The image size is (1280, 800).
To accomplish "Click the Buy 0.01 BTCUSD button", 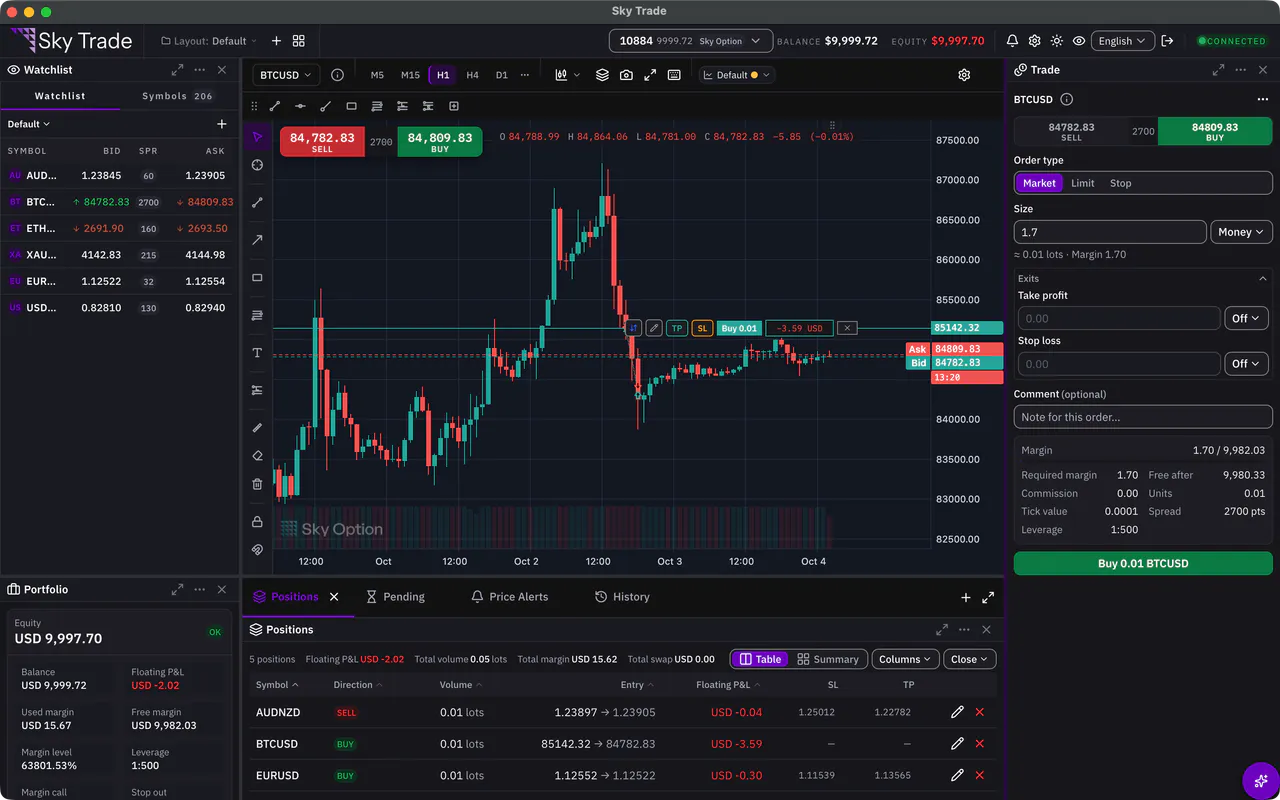I will (x=1143, y=563).
